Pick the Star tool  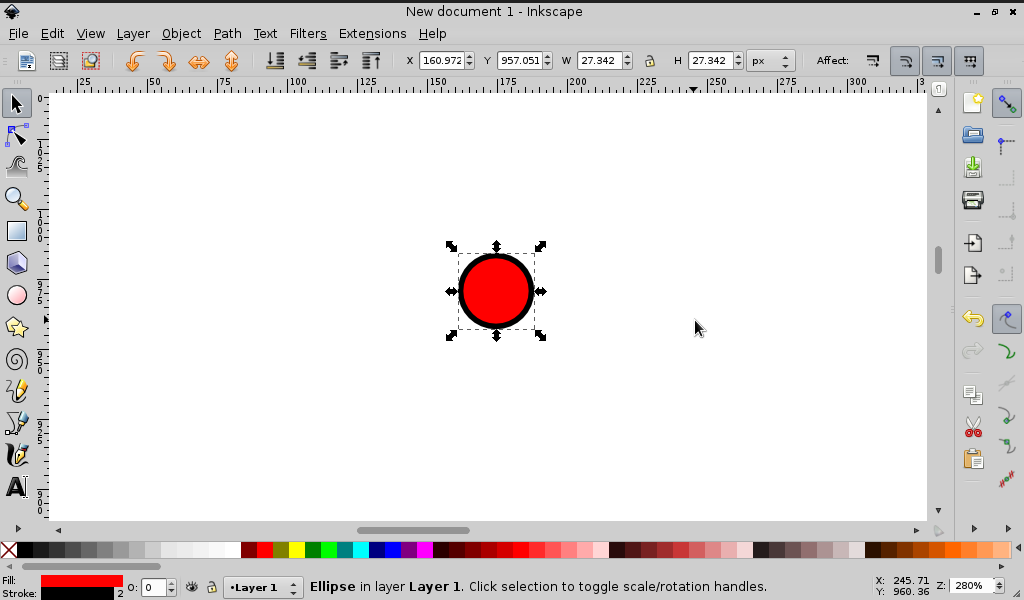pyautogui.click(x=16, y=327)
